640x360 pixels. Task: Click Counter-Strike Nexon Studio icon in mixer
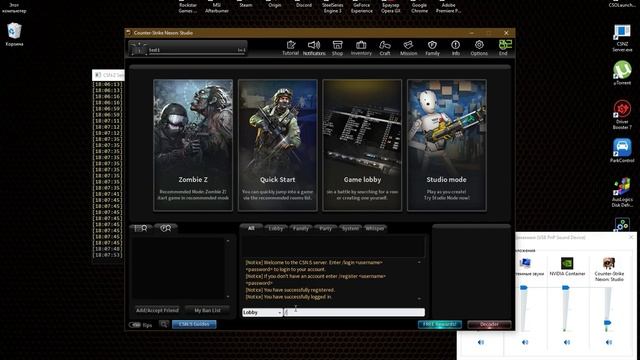tap(609, 263)
